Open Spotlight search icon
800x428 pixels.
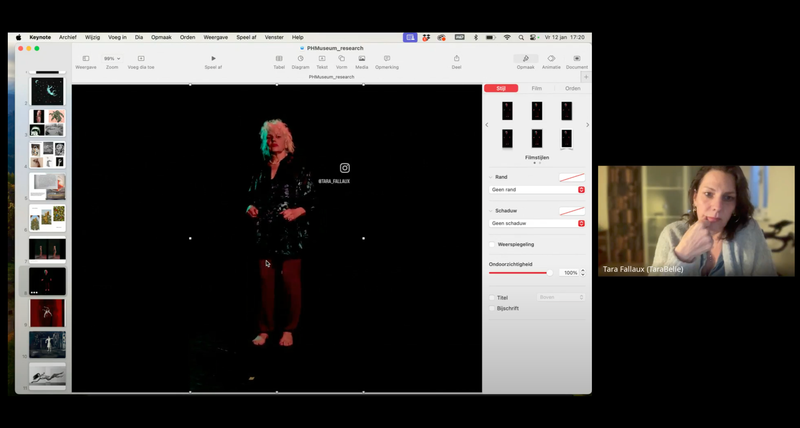(x=521, y=37)
